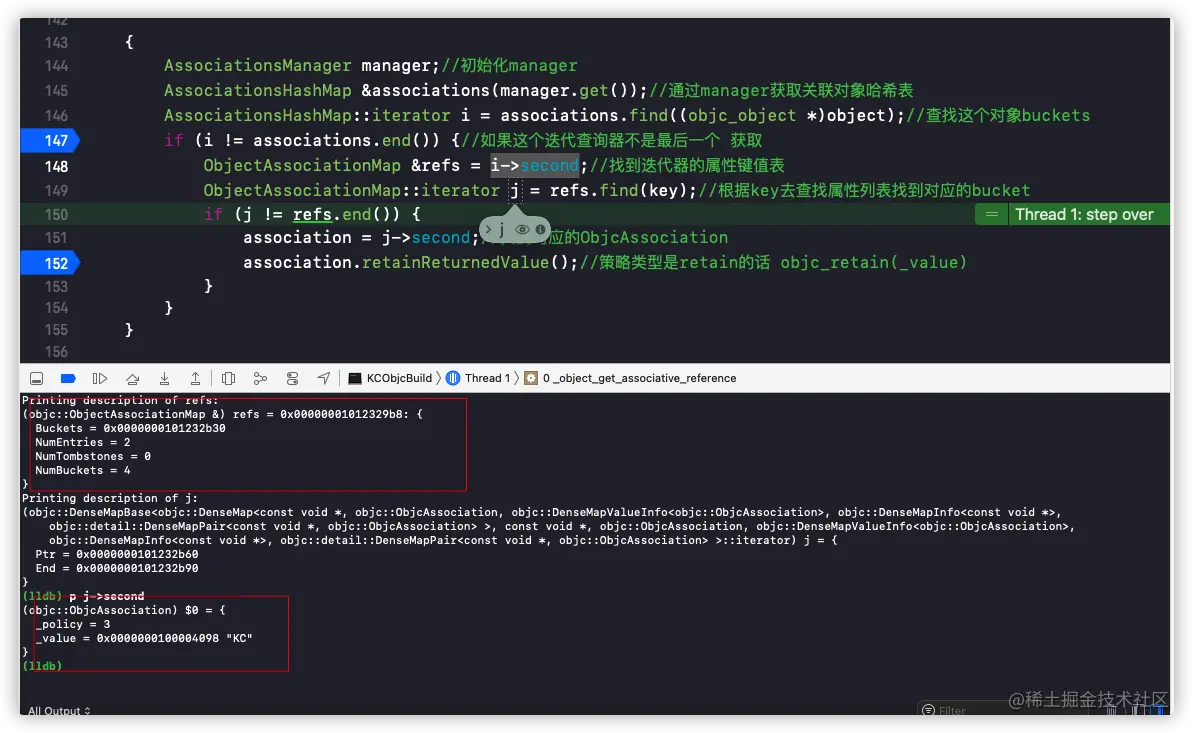Screen dimensions: 1192x733
Task: Click the simulate location arrow icon
Action: [x=324, y=378]
